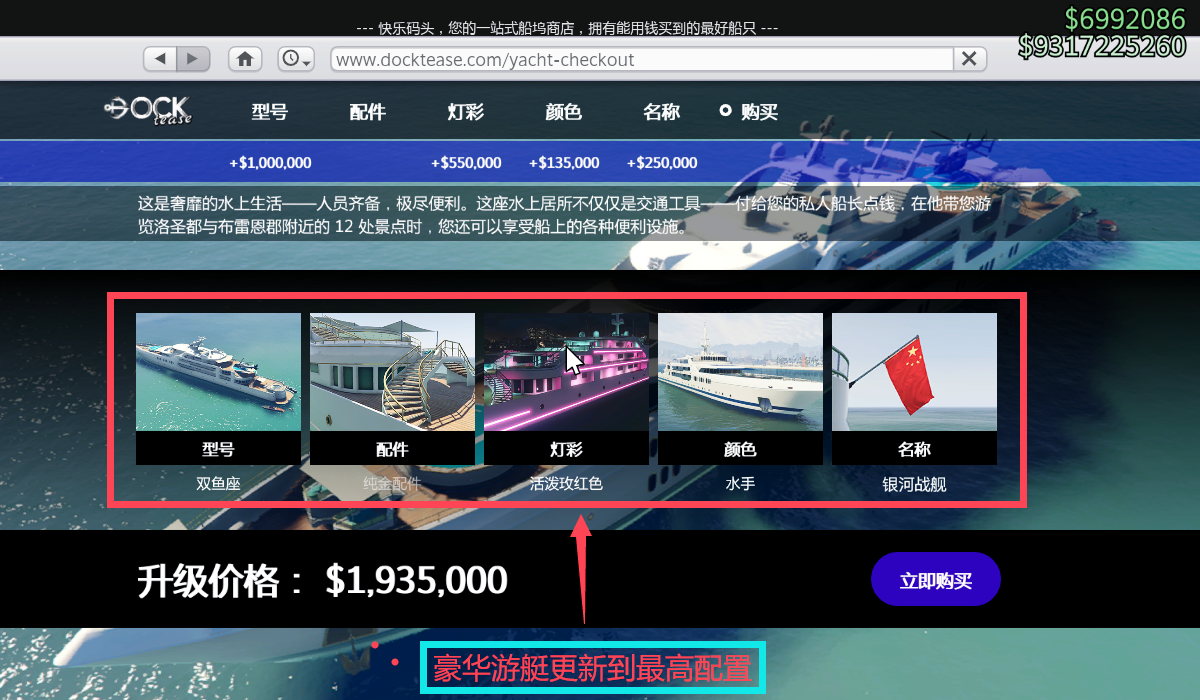Image resolution: width=1200 pixels, height=700 pixels.
Task: Select the flag 名称 thumbnail
Action: (x=914, y=372)
